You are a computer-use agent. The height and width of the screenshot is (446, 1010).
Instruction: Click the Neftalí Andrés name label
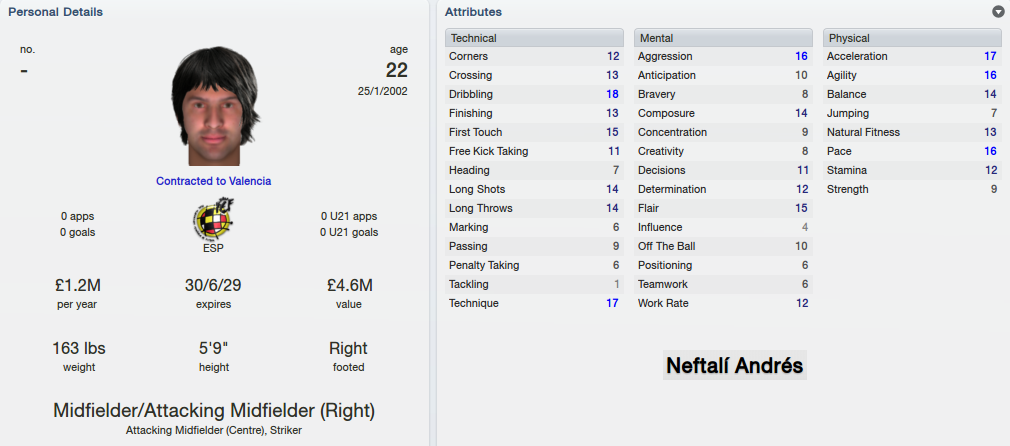734,365
